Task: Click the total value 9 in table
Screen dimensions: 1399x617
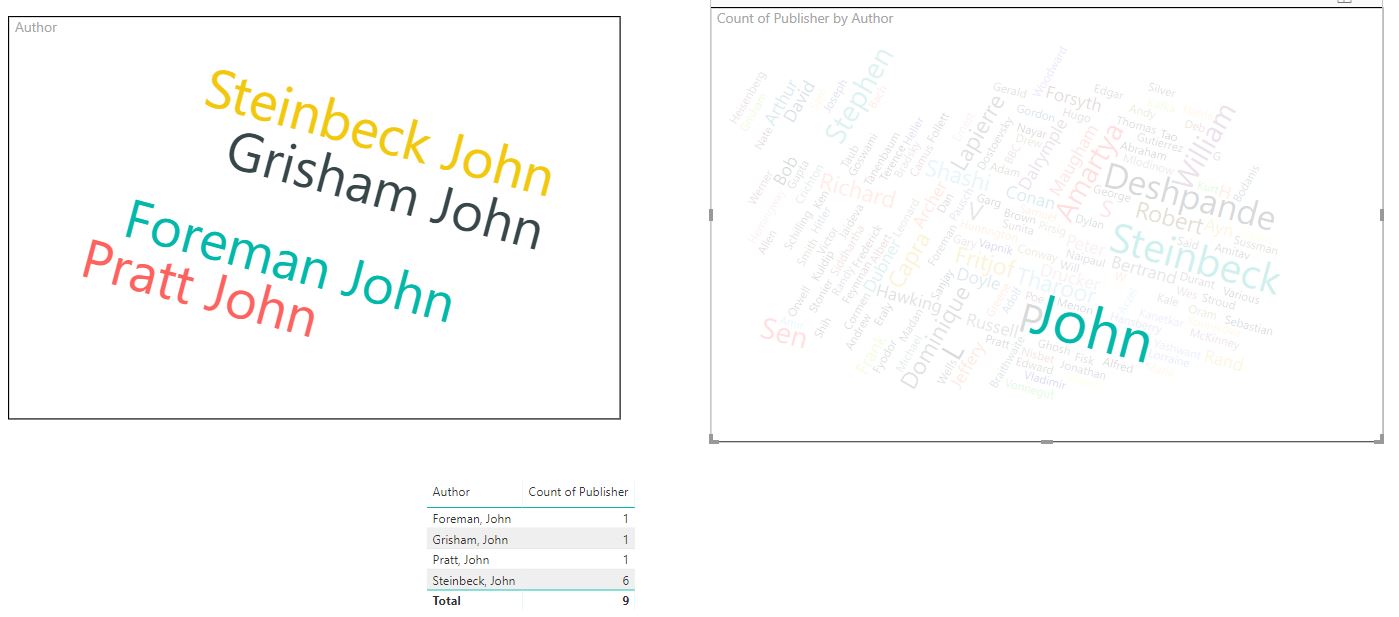Action: point(626,601)
